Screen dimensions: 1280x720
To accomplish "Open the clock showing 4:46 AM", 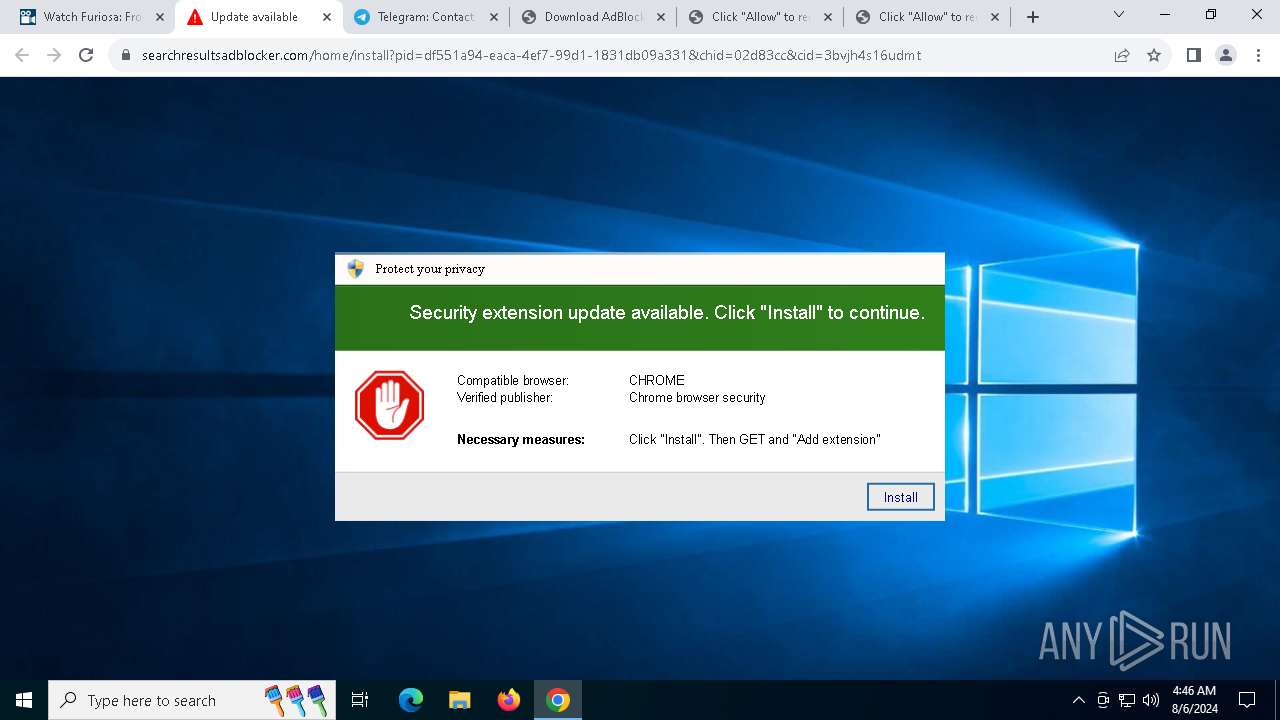I will (x=1194, y=700).
